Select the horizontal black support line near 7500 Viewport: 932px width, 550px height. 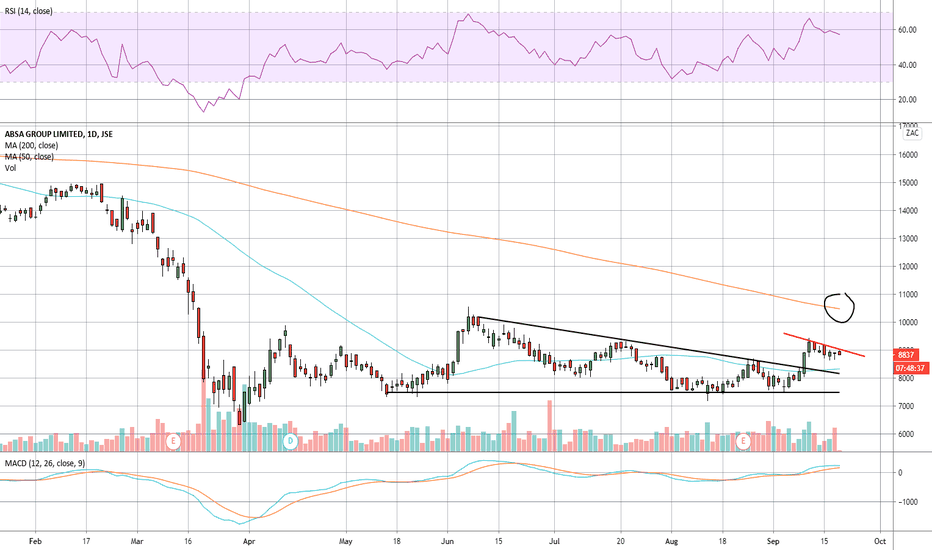(x=612, y=392)
